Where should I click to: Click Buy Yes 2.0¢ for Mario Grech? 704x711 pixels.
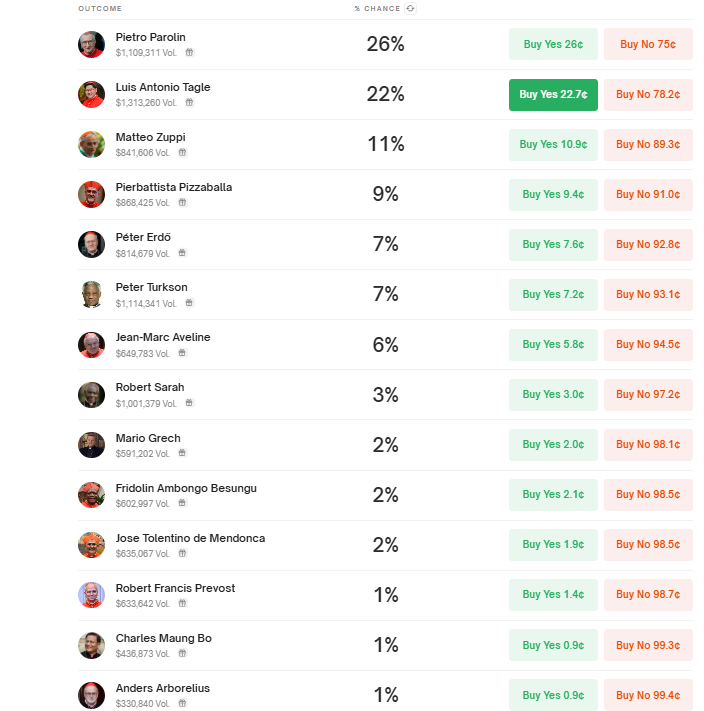(x=553, y=445)
